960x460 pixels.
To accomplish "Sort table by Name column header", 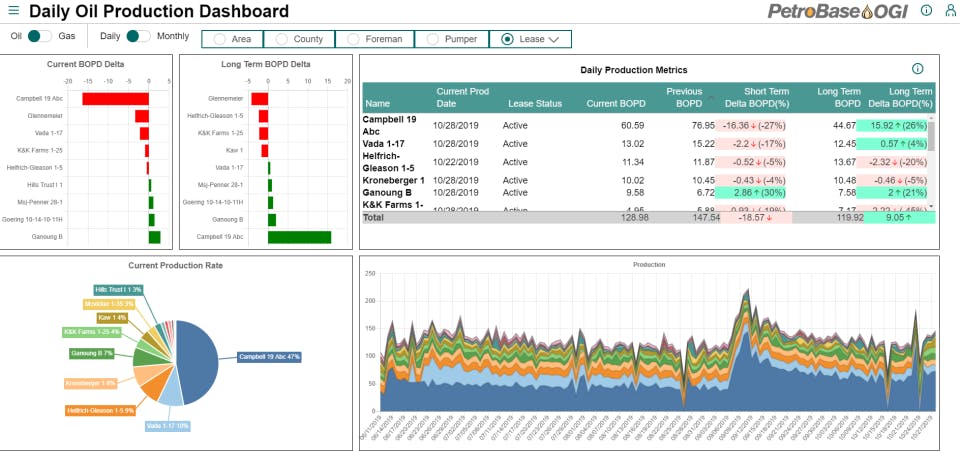I will [377, 104].
